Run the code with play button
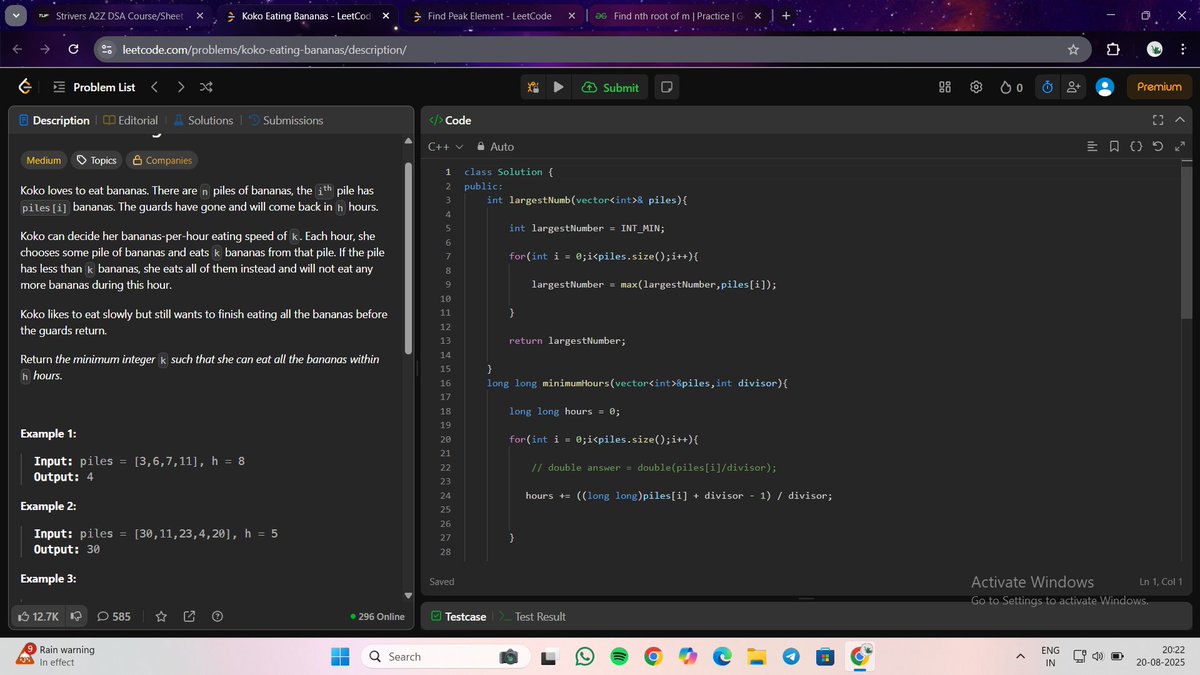This screenshot has height=675, width=1200. coord(558,87)
